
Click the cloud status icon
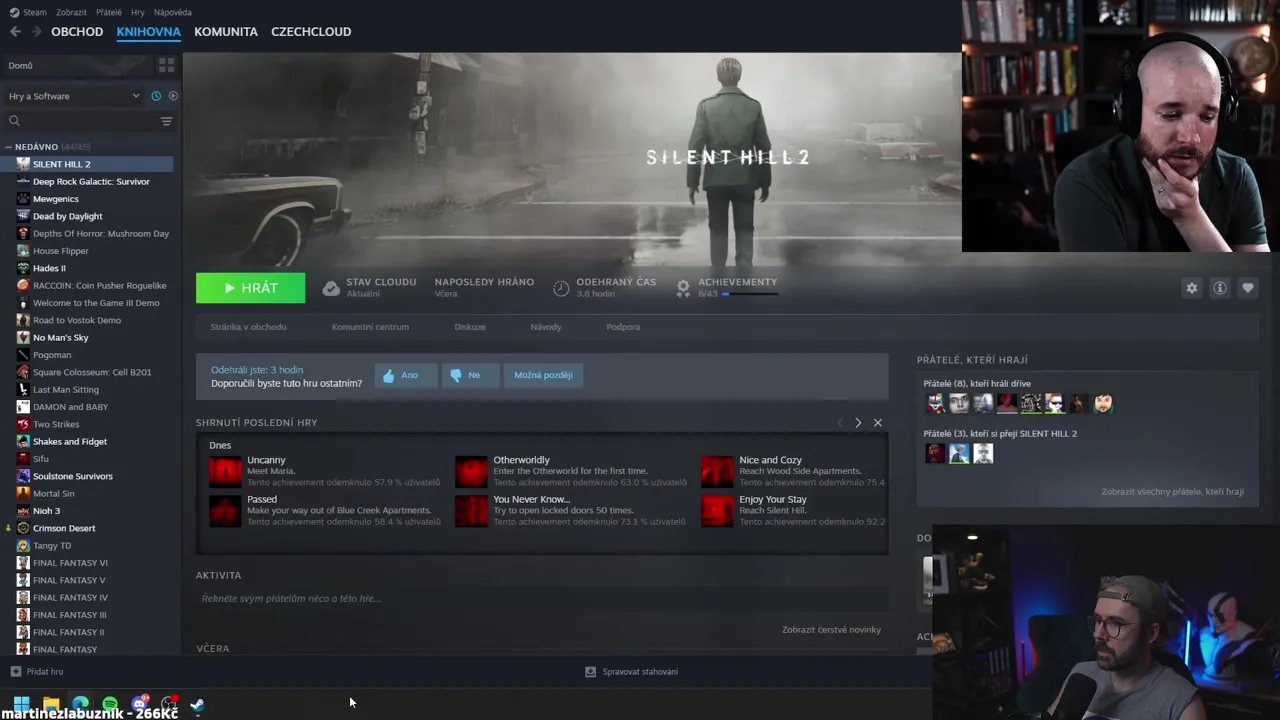click(x=331, y=288)
